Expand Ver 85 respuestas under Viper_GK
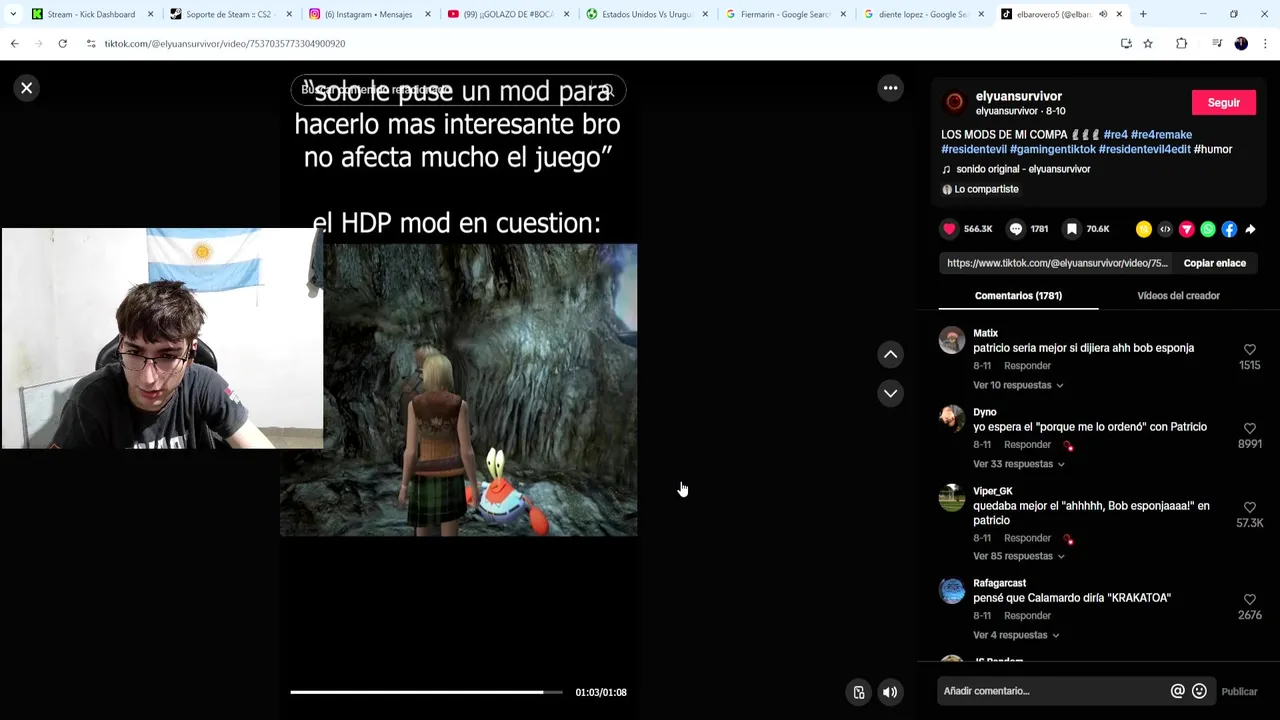 (x=1019, y=556)
